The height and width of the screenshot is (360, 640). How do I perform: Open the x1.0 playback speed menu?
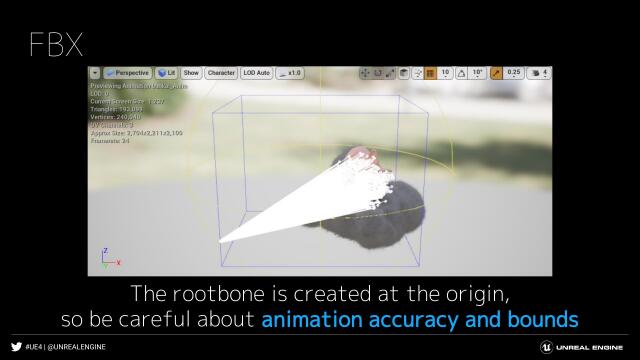click(290, 73)
